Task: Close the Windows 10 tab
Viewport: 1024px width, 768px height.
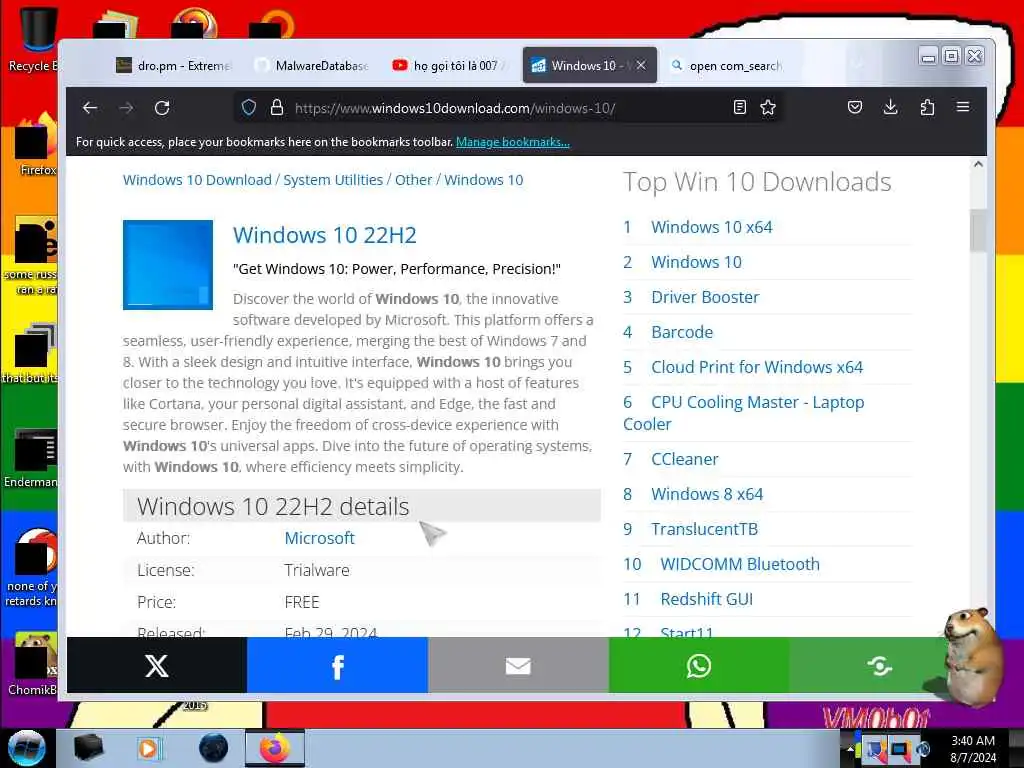Action: [641, 65]
